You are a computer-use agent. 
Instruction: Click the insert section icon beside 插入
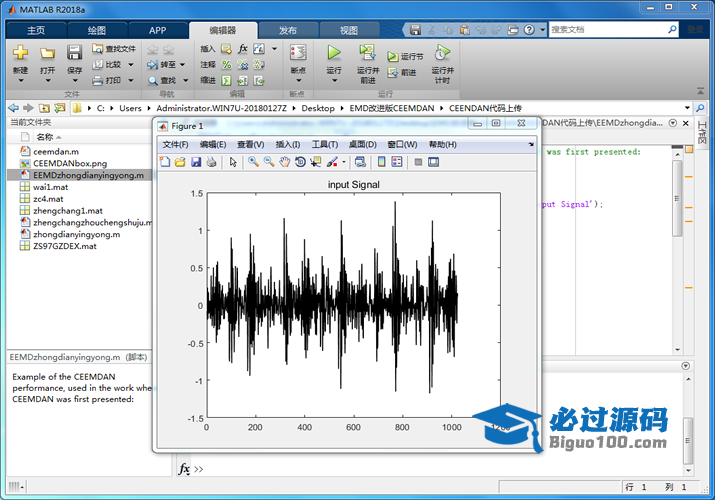click(x=226, y=49)
